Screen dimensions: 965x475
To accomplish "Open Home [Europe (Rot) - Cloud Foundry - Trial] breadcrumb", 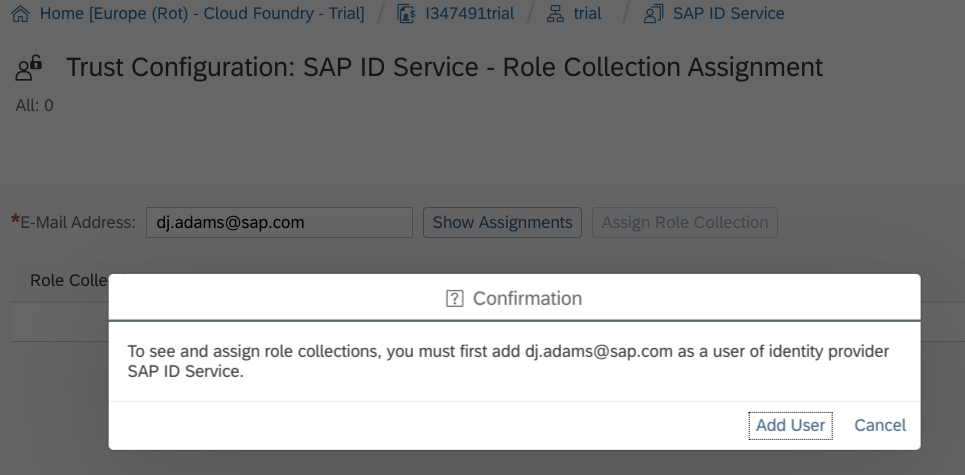I will pyautogui.click(x=202, y=14).
